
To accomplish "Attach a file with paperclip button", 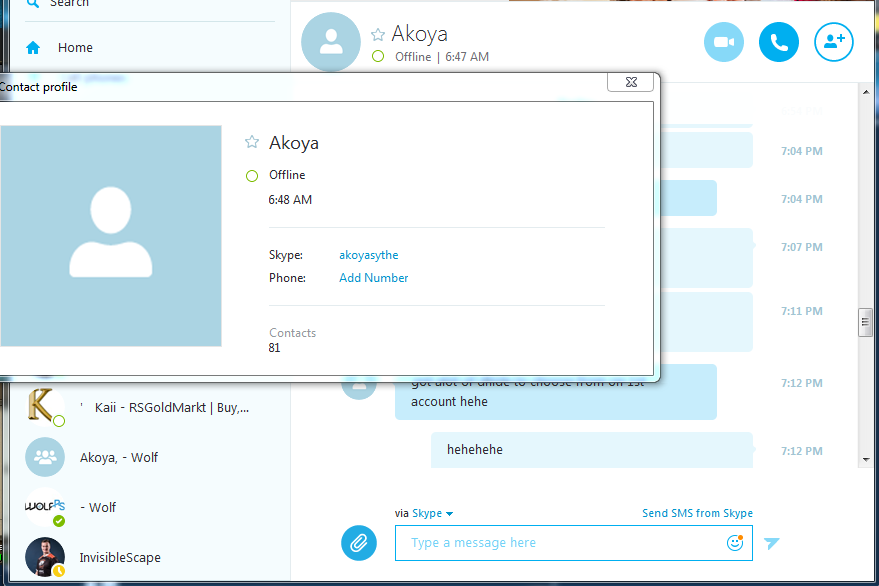I will [359, 543].
